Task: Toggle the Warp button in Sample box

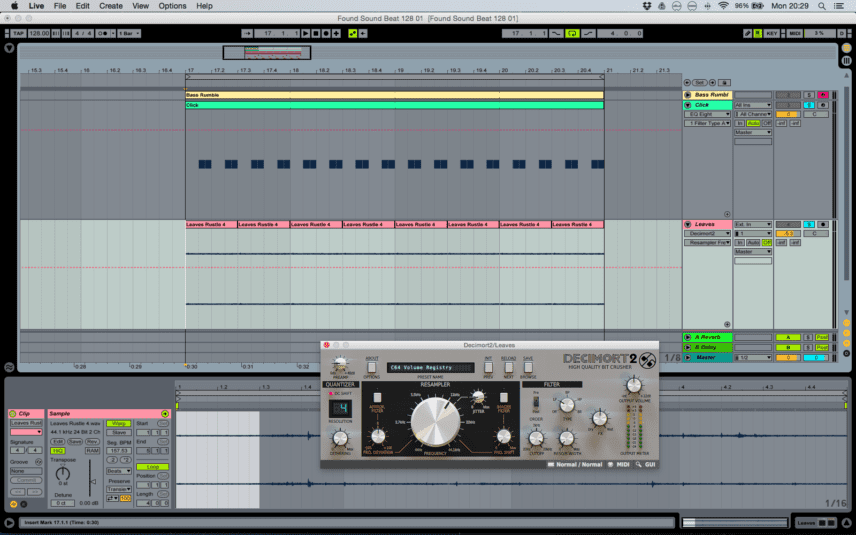Action: coord(118,423)
